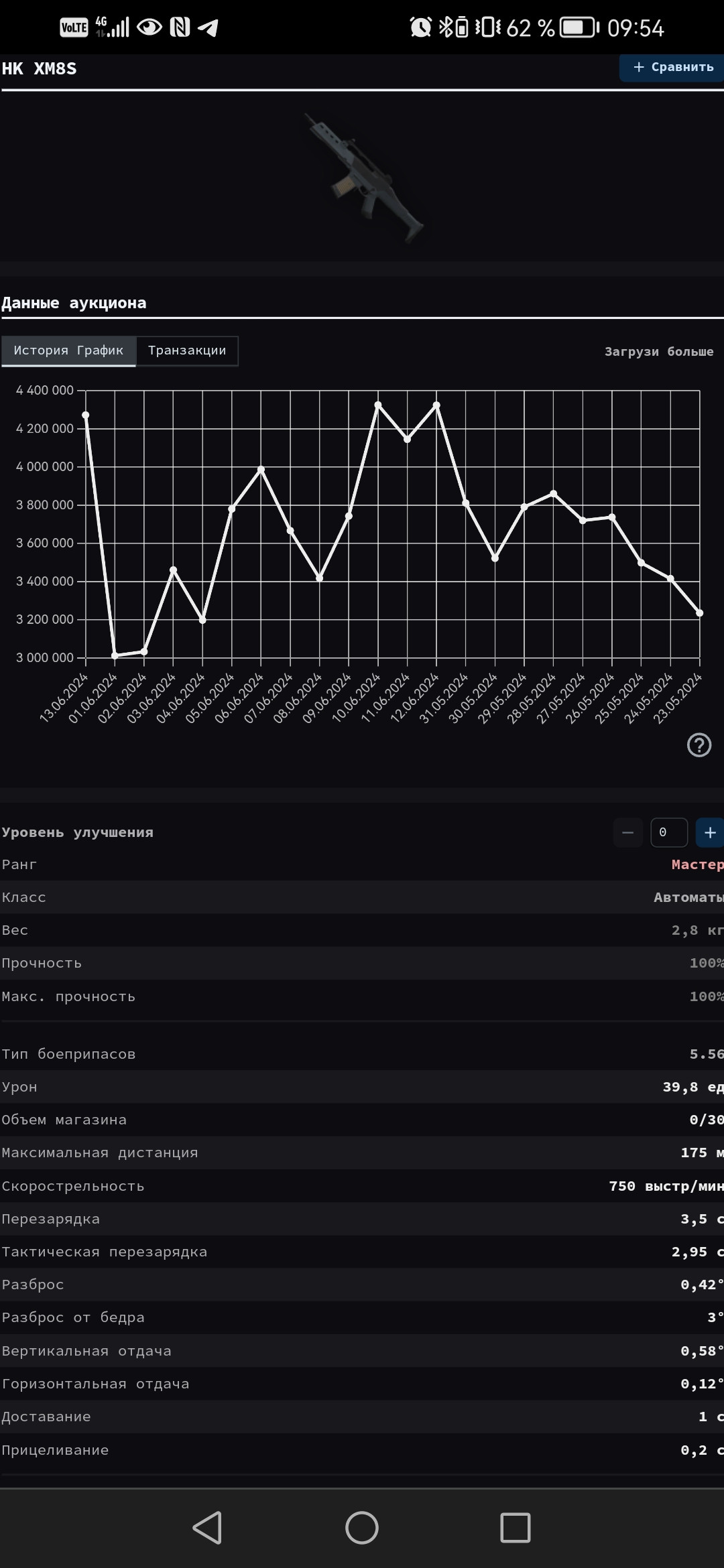Click the Вертикальная отдача row label
724x1568 pixels.
pyautogui.click(x=86, y=1351)
